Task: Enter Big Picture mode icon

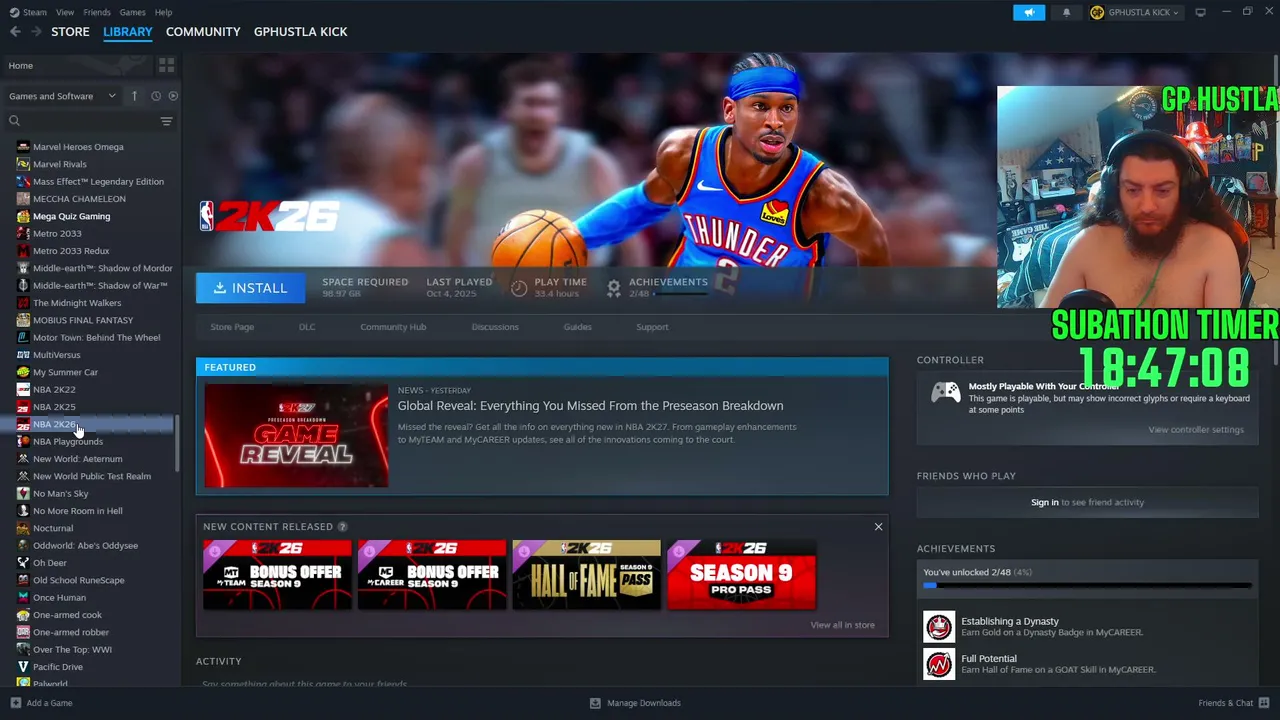Action: click(x=1200, y=12)
